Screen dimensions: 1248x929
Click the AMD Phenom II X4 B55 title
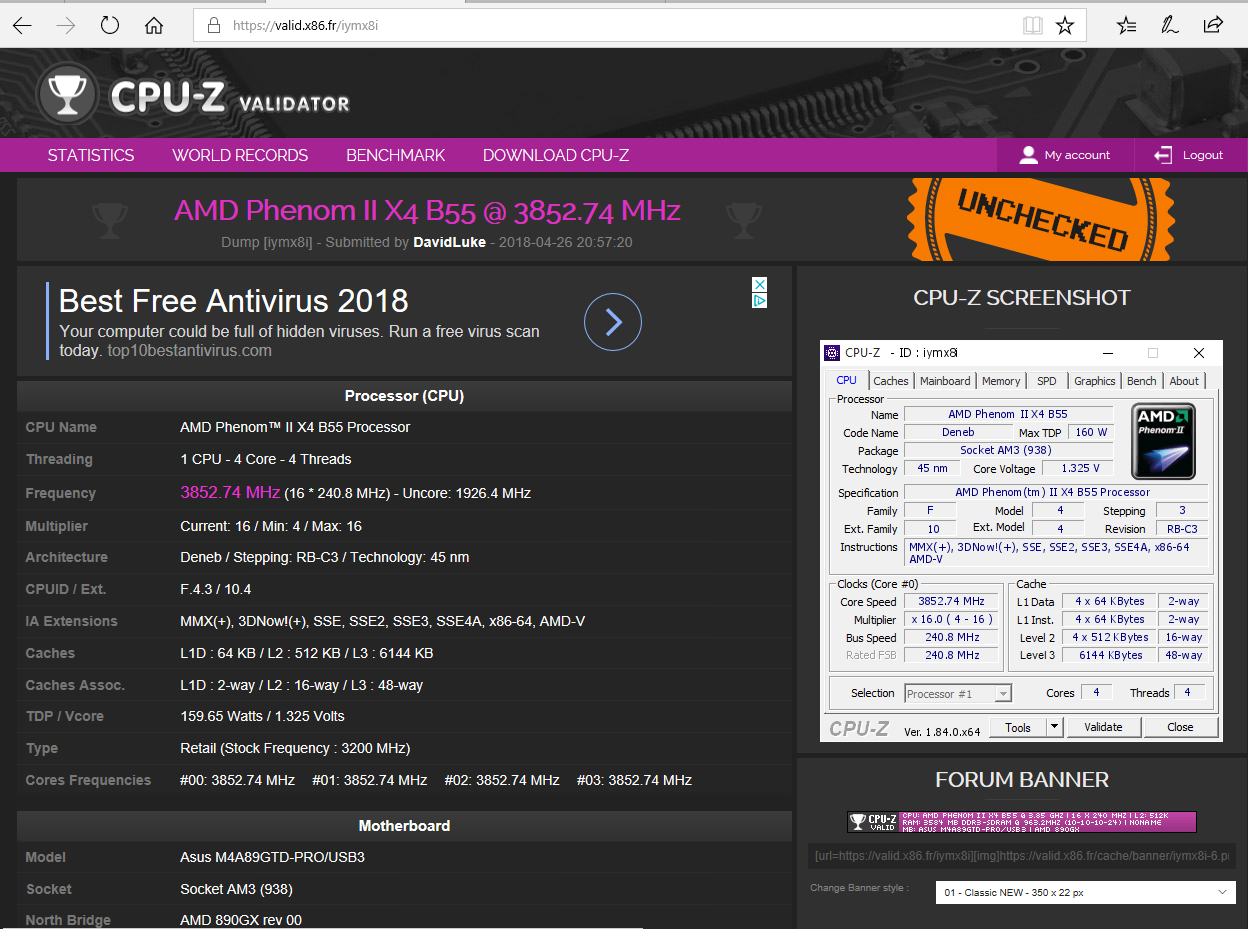pyautogui.click(x=427, y=210)
